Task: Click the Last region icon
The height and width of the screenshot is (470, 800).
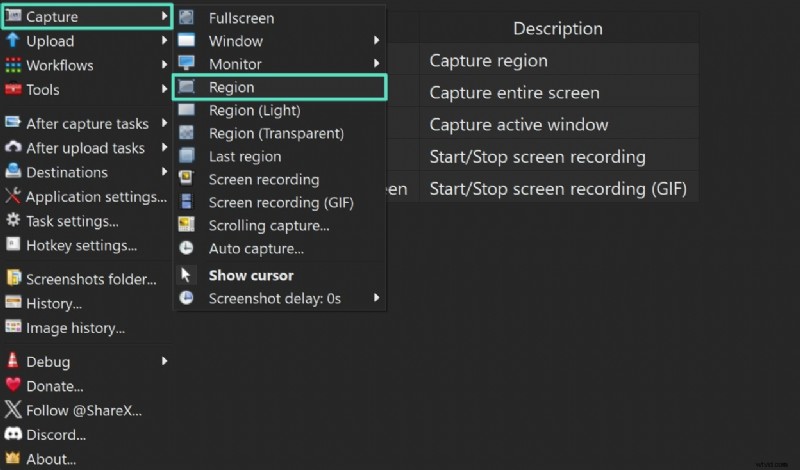Action: pos(187,156)
